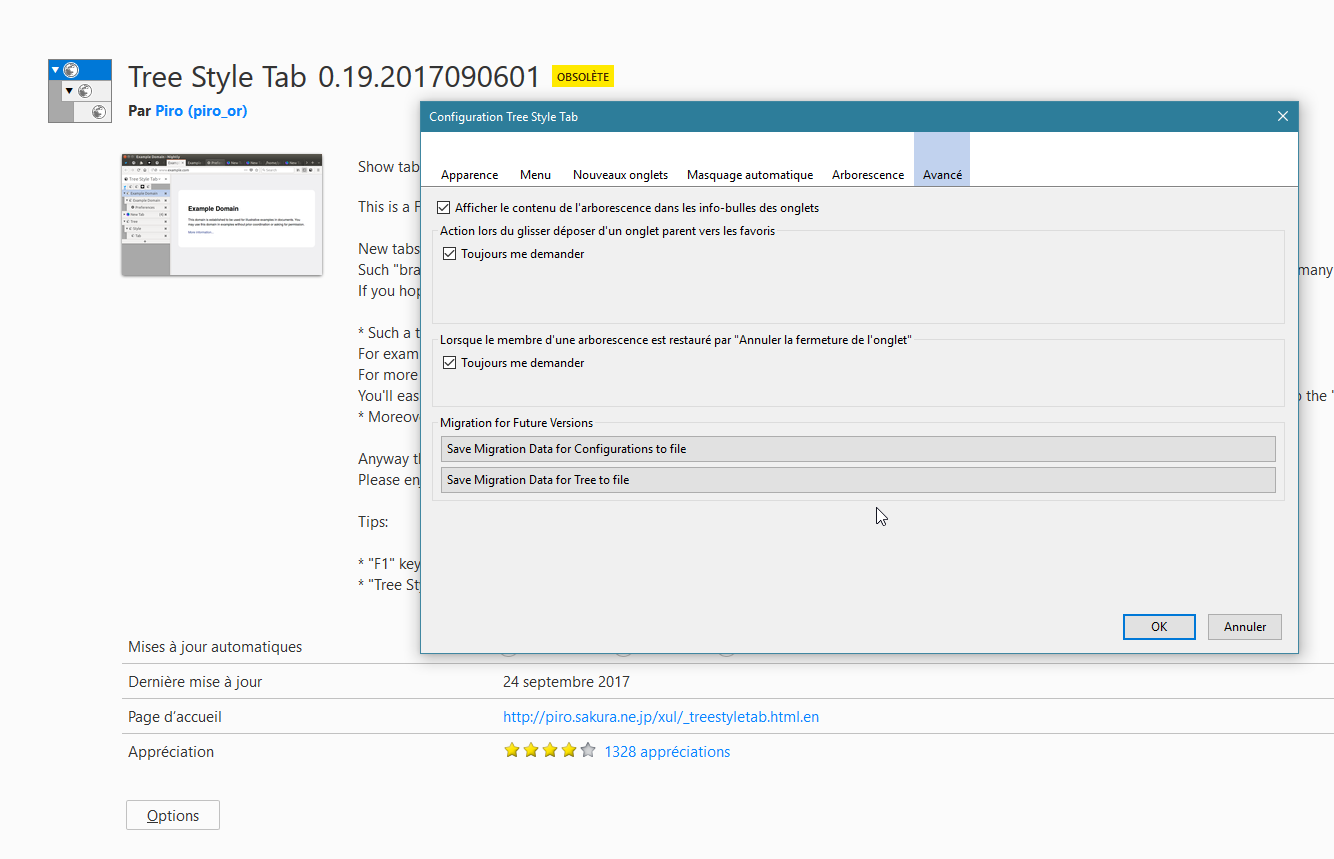Image resolution: width=1334 pixels, height=859 pixels.
Task: Click the Dernière mise à jour label
Action: [195, 682]
